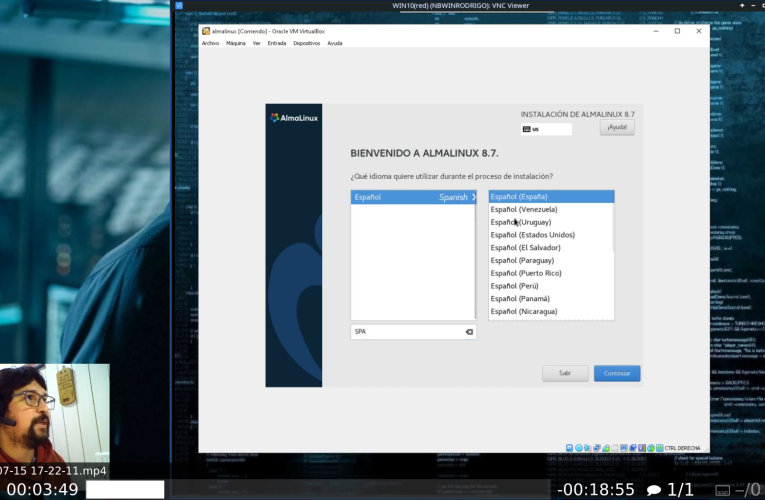The width and height of the screenshot is (765, 500).
Task: Maximize the VirtualBox almalinux window
Action: pos(677,31)
